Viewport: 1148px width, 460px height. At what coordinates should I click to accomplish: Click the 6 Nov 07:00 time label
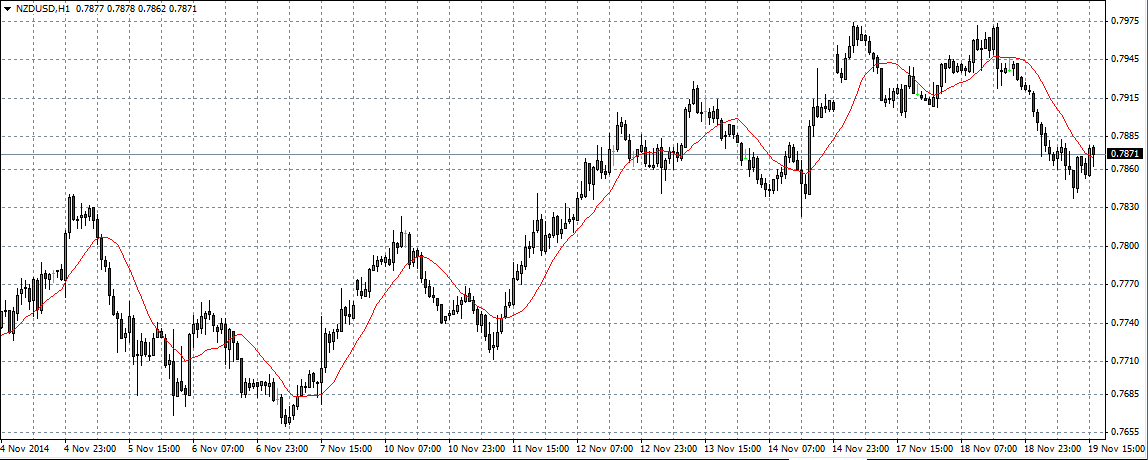218,448
